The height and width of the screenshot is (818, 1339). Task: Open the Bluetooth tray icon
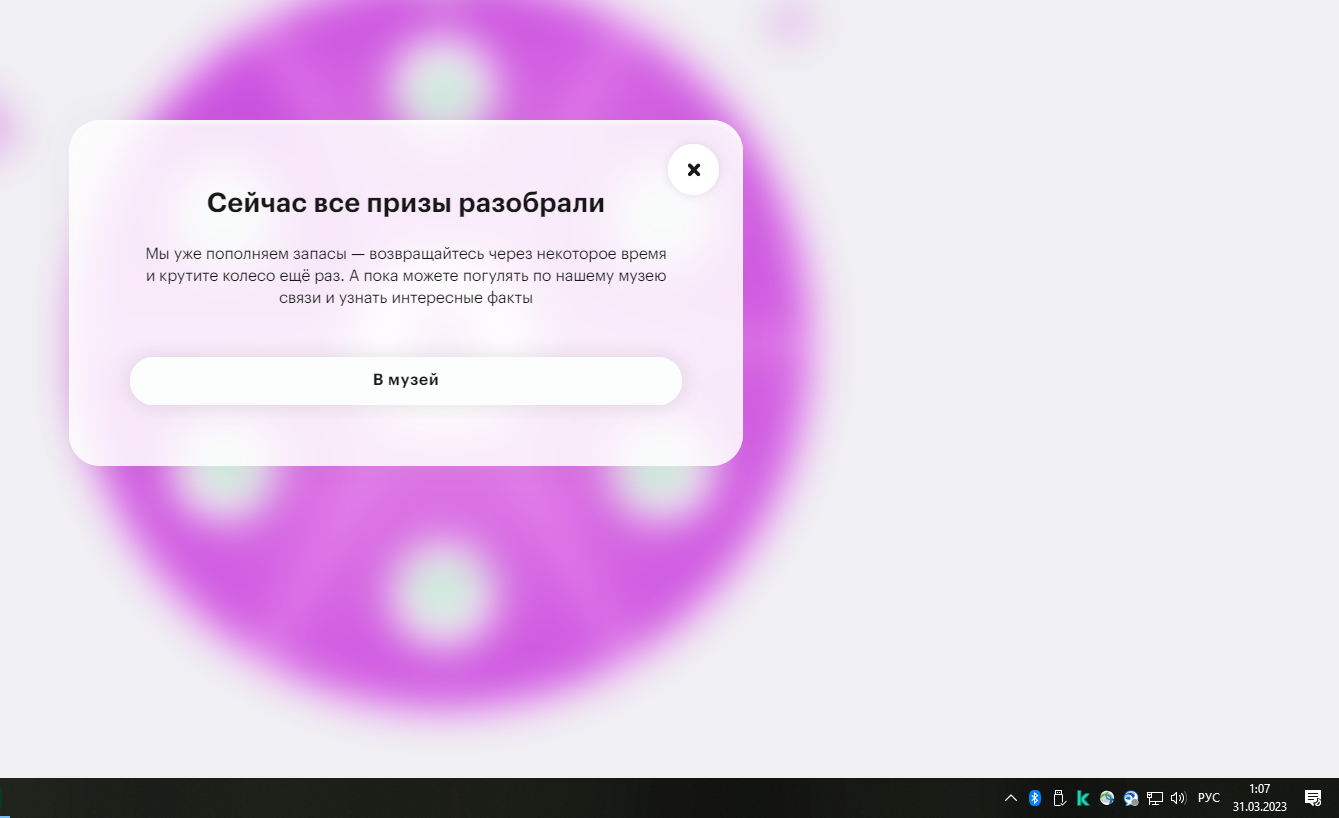(x=1035, y=798)
